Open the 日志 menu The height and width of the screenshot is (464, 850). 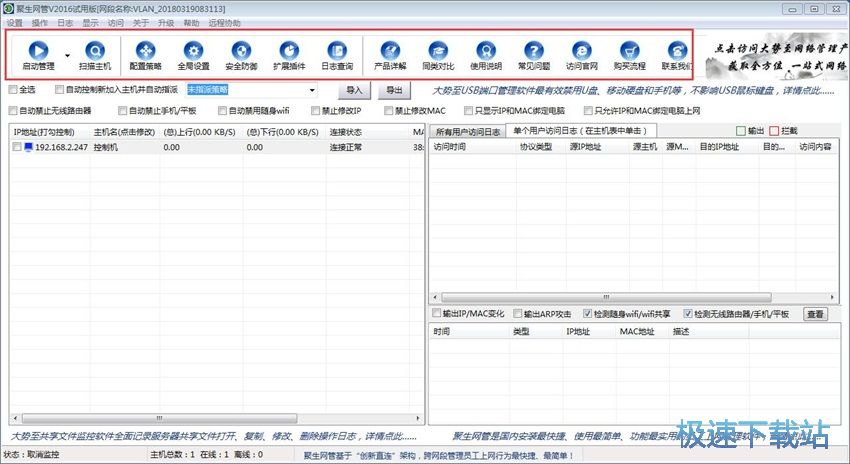tap(65, 23)
